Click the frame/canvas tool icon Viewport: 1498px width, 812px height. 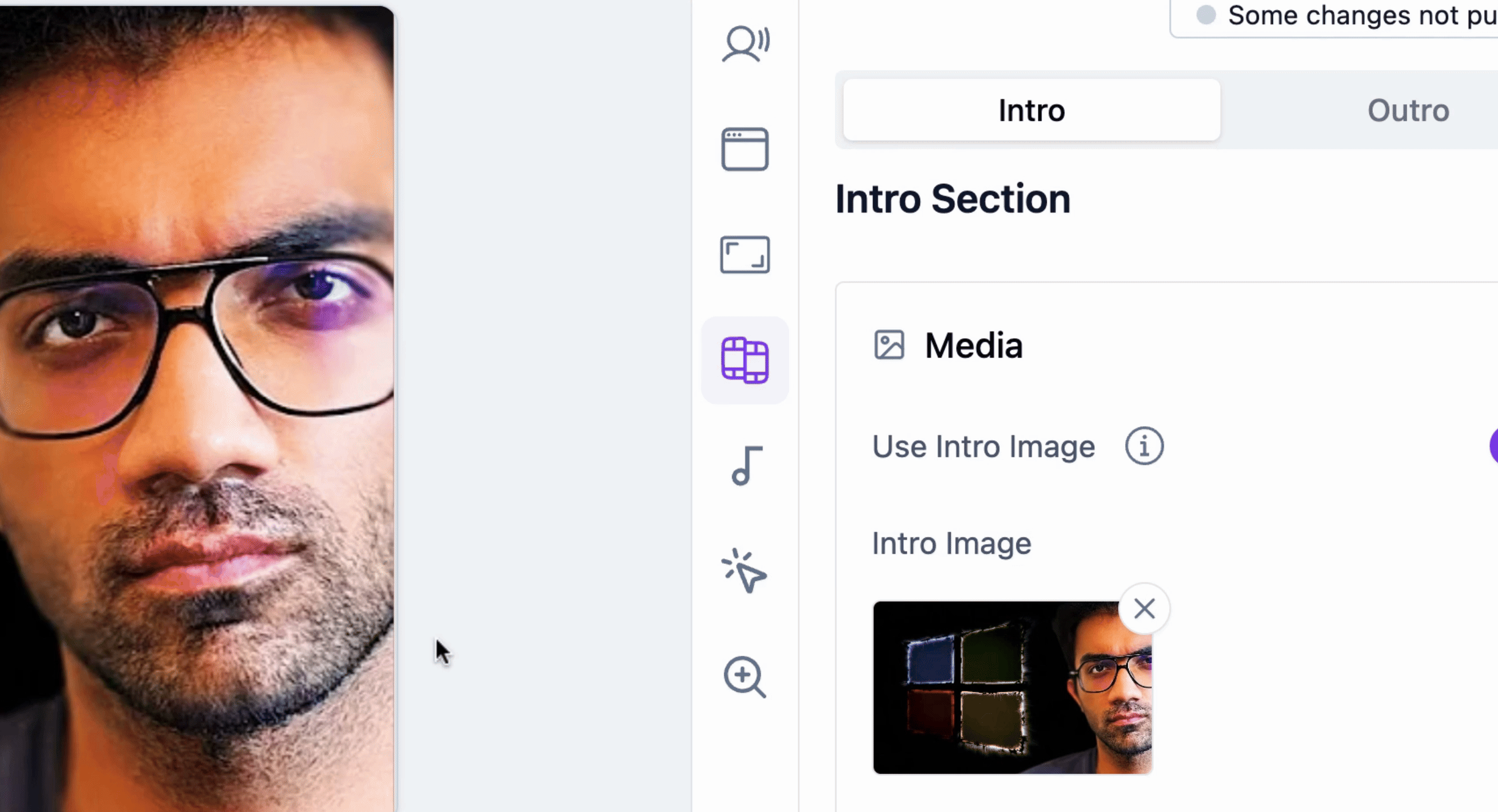click(x=745, y=255)
